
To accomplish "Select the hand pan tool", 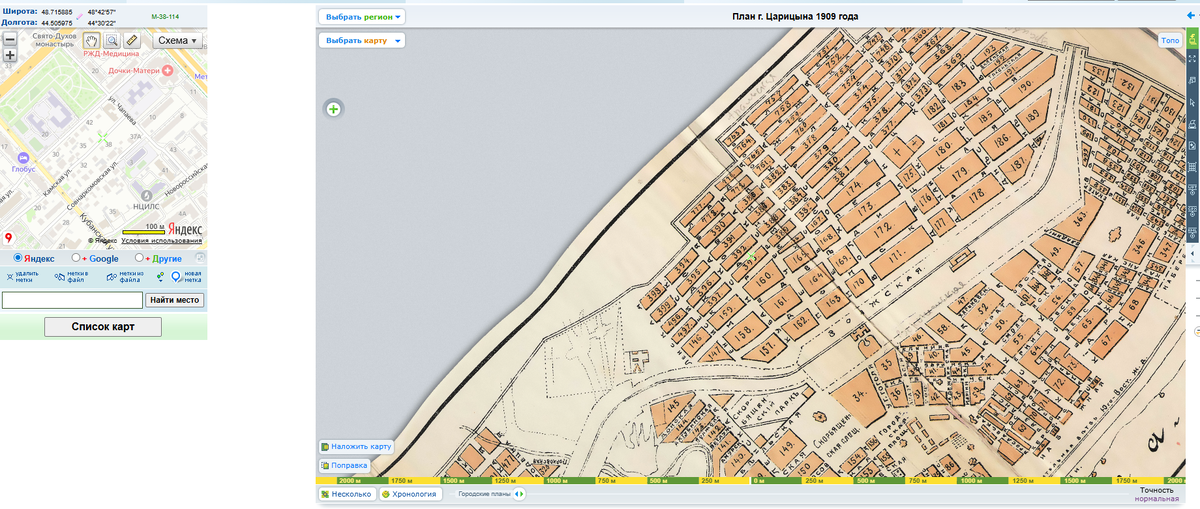I will point(91,40).
